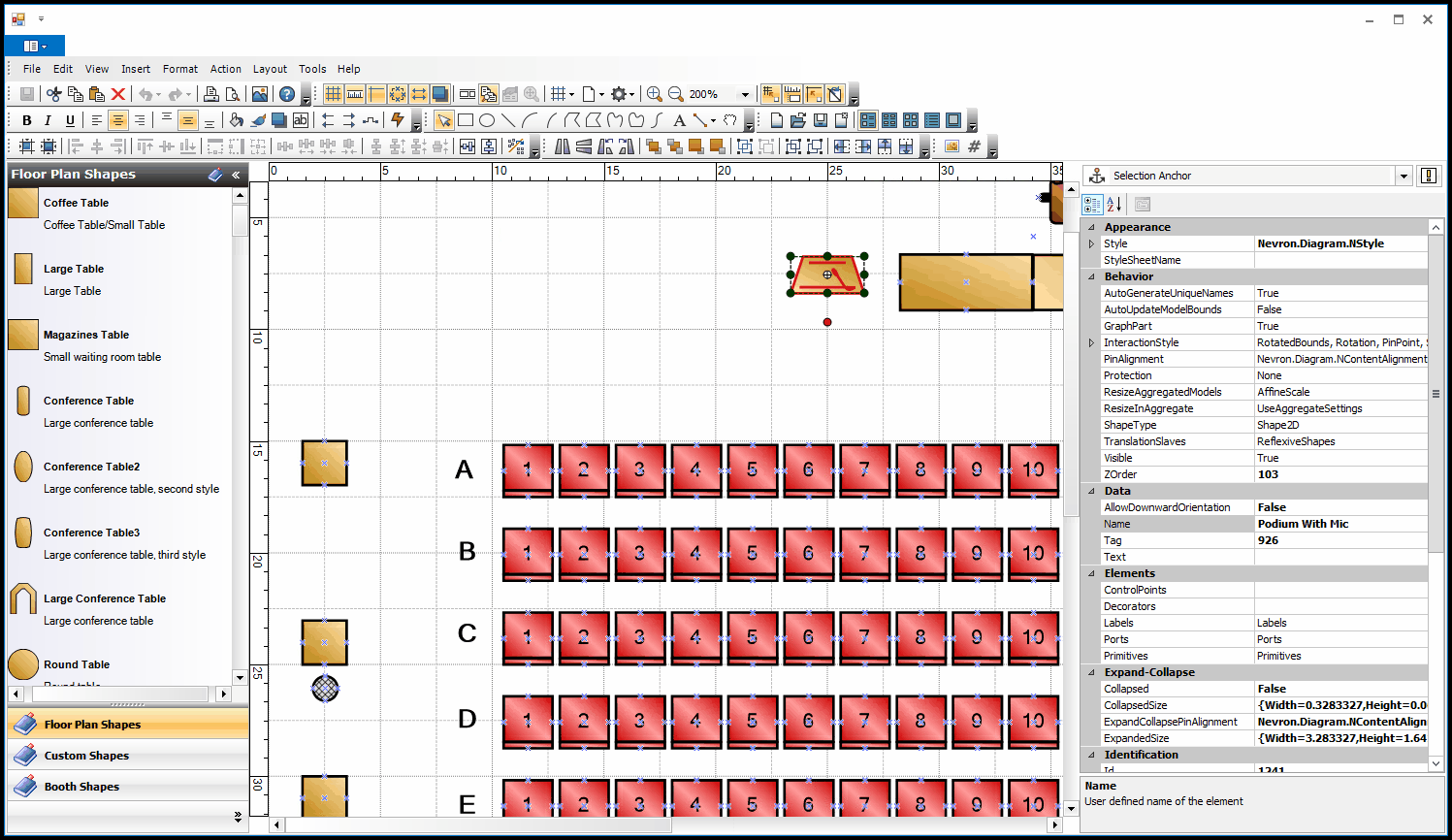Click alphabetical sort in property grid
Image resolution: width=1452 pixels, height=840 pixels.
(x=1113, y=204)
